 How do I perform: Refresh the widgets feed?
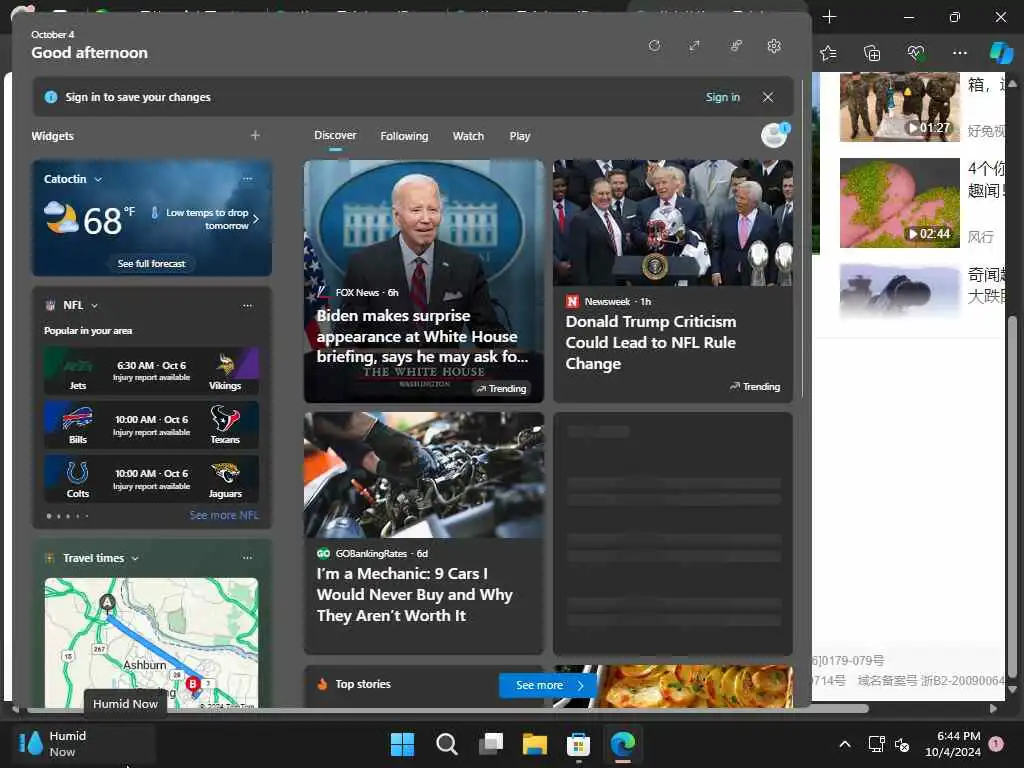point(654,46)
